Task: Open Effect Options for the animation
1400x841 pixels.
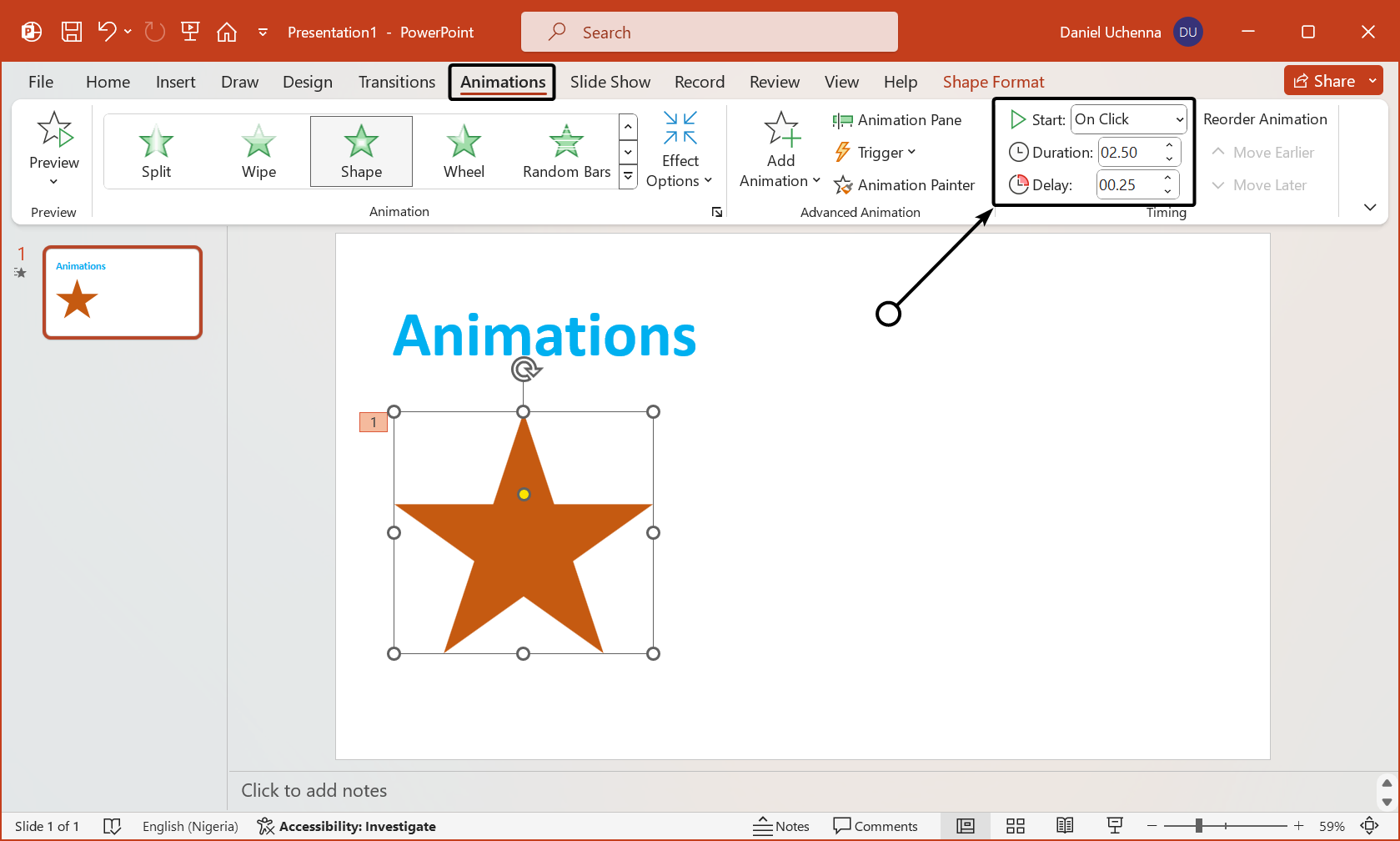Action: pos(680,149)
